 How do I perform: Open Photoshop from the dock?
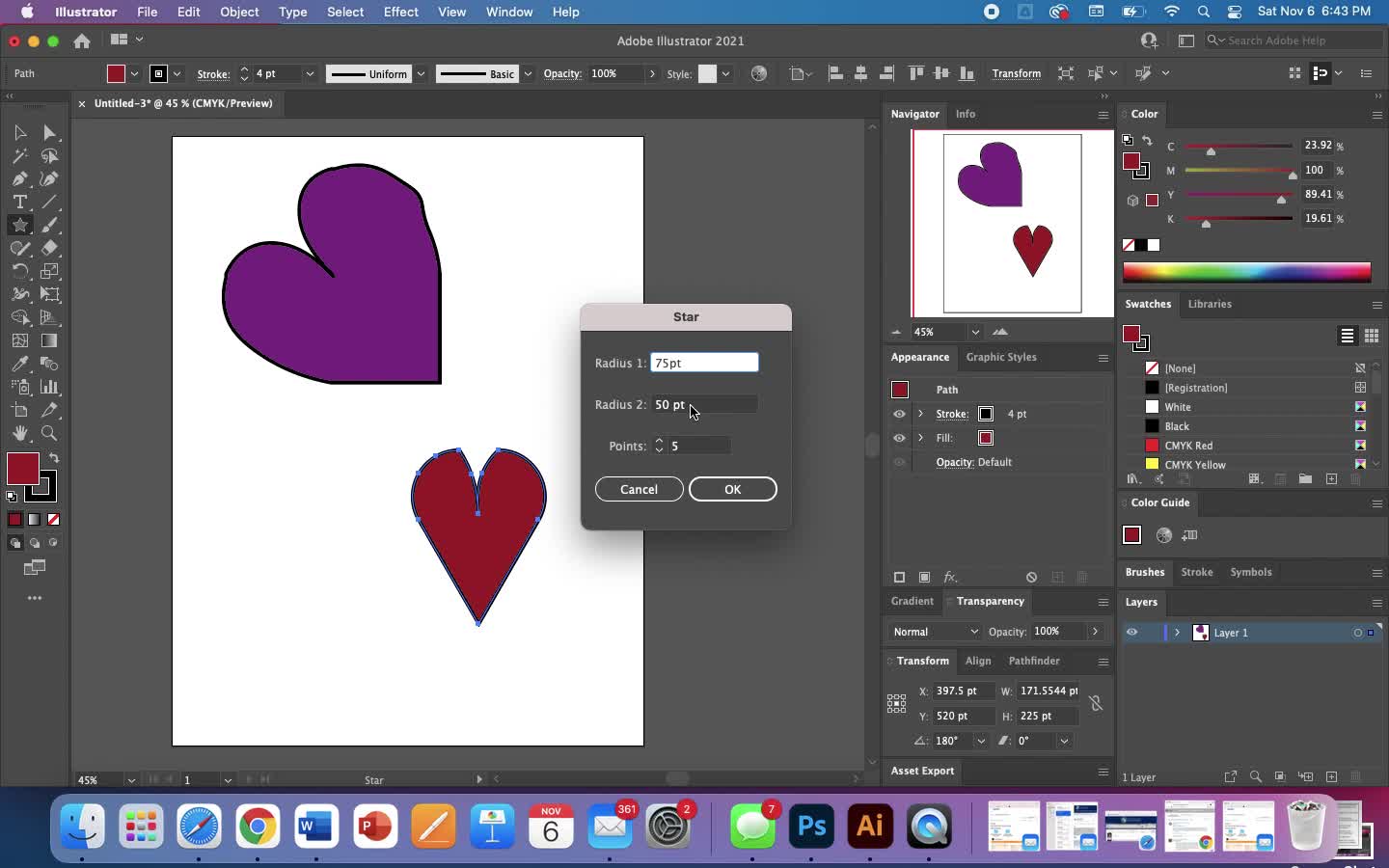pos(811,827)
